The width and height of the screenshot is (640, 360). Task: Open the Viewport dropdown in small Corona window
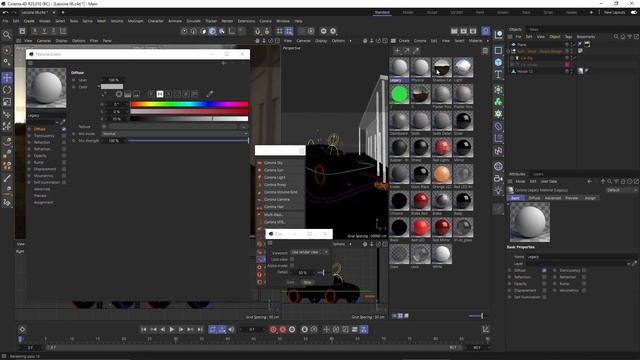pyautogui.click(x=309, y=252)
